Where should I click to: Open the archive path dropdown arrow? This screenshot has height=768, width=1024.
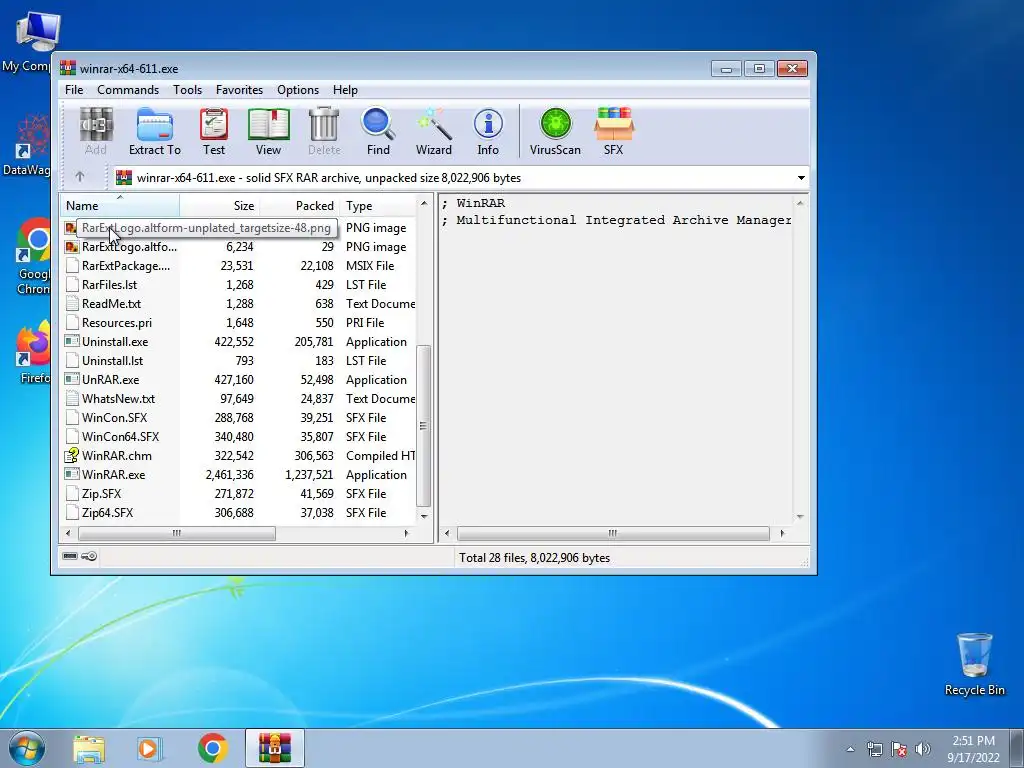pyautogui.click(x=801, y=178)
